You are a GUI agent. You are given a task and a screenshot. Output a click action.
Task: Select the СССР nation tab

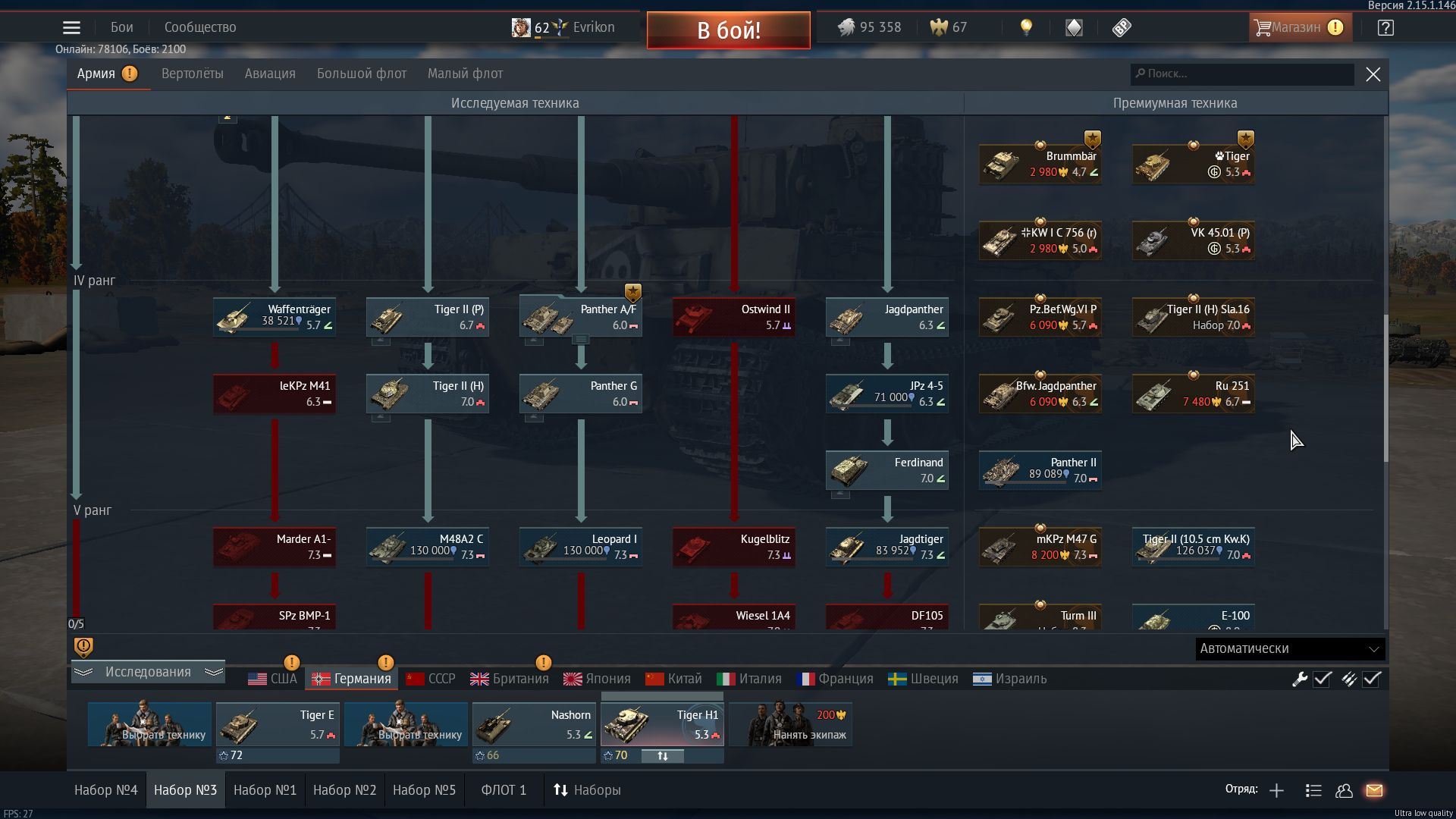tap(431, 679)
